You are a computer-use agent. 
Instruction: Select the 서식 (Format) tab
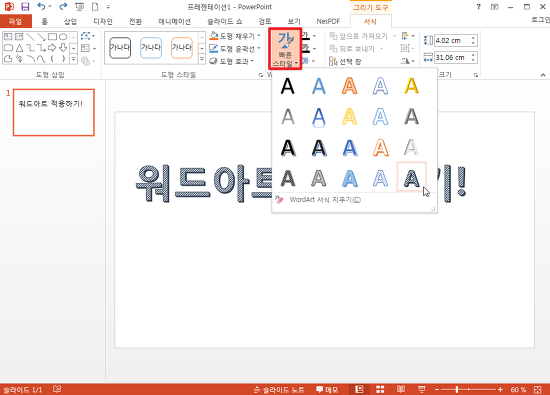pyautogui.click(x=370, y=21)
